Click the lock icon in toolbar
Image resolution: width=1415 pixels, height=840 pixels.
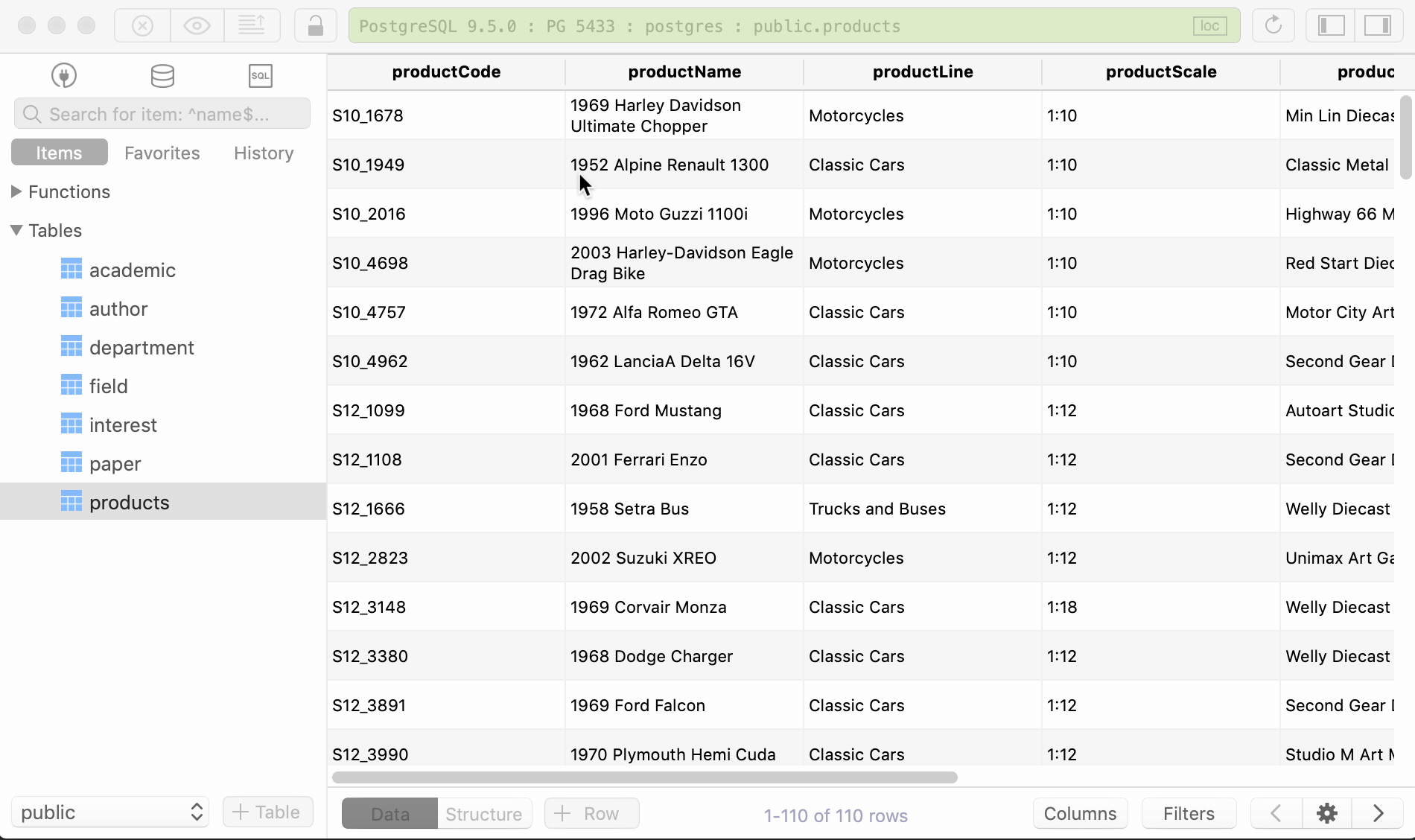[x=316, y=26]
